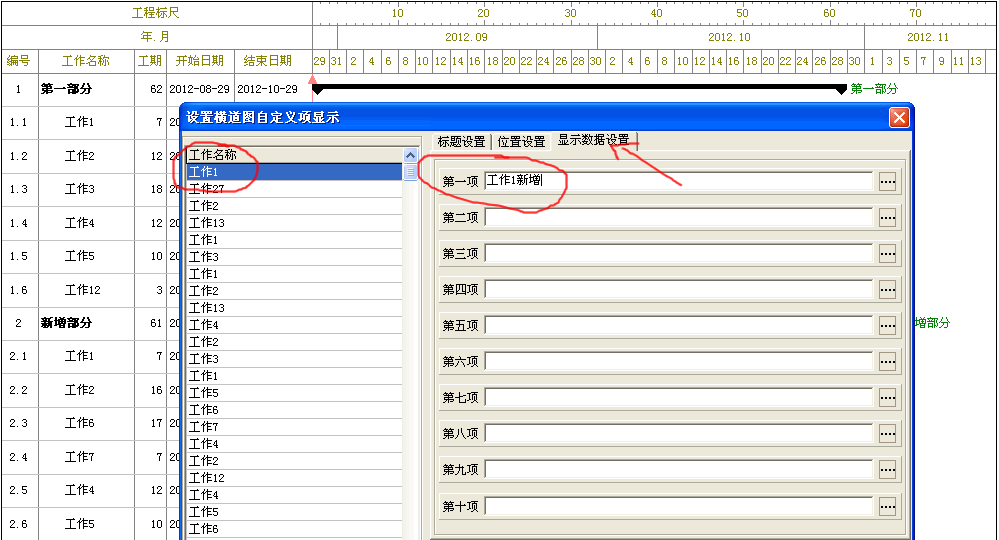Select the 显示数据设置 tab
The height and width of the screenshot is (540, 999).
click(594, 141)
